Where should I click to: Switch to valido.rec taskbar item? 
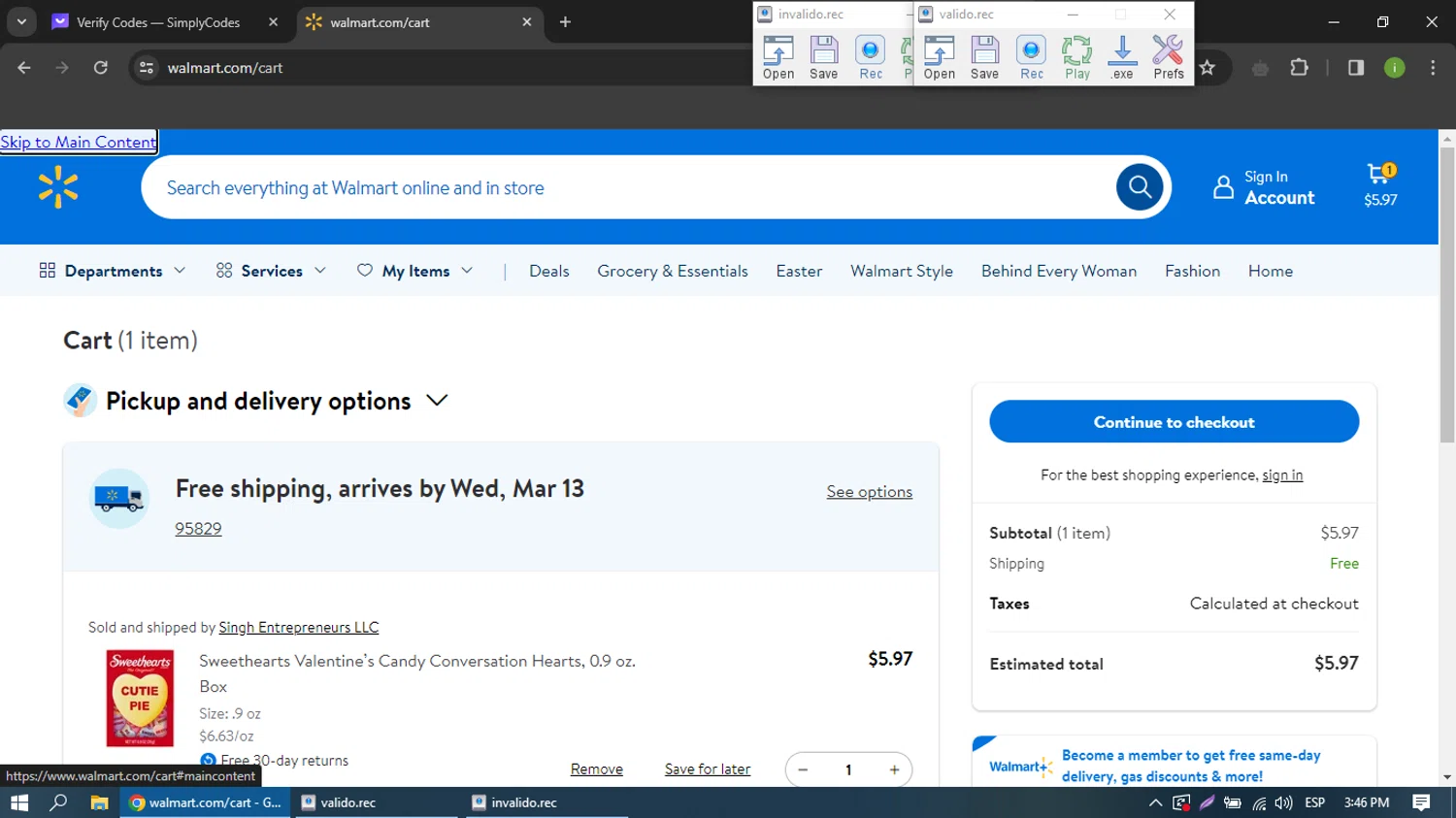click(379, 802)
